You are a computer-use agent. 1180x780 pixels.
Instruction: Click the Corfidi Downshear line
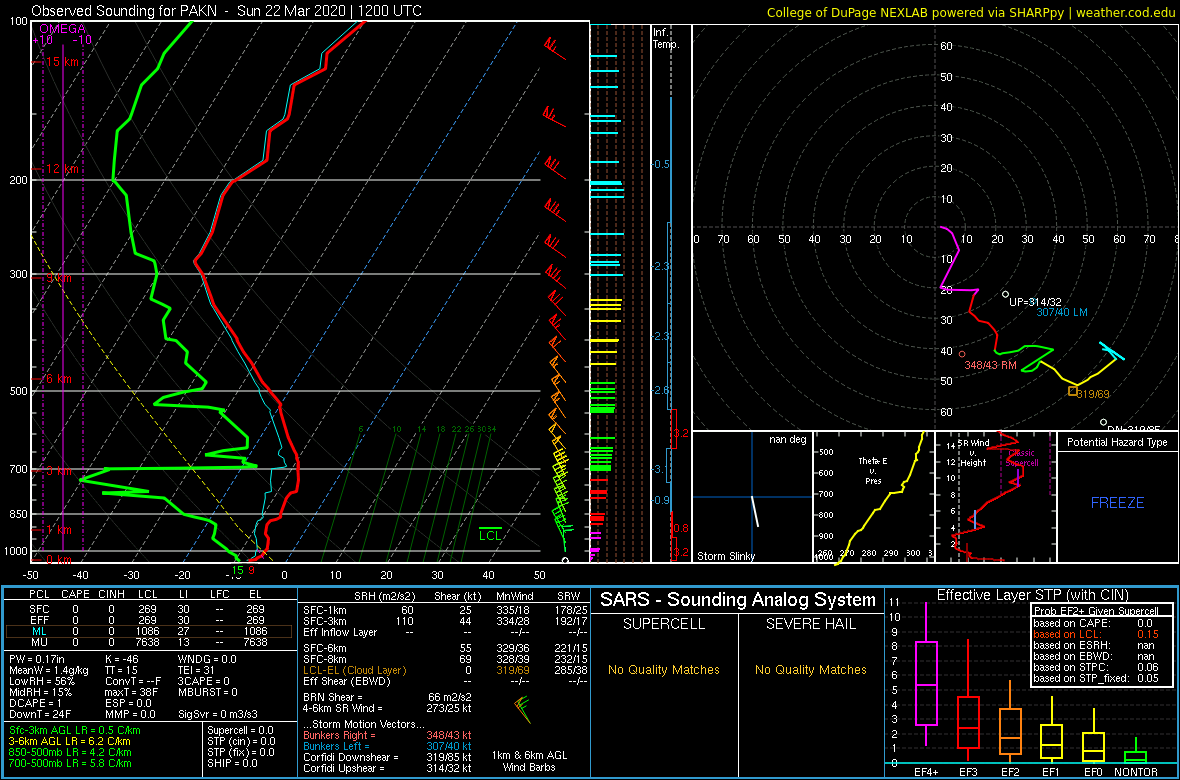coord(387,757)
